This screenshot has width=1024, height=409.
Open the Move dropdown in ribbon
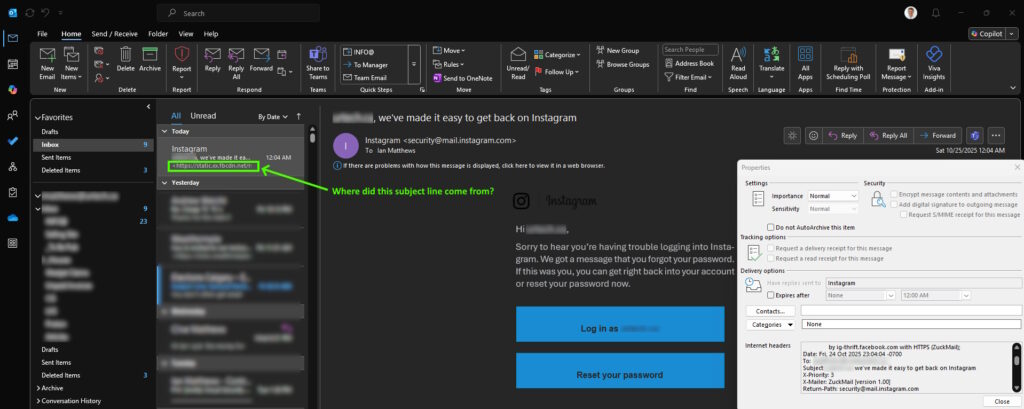point(449,50)
